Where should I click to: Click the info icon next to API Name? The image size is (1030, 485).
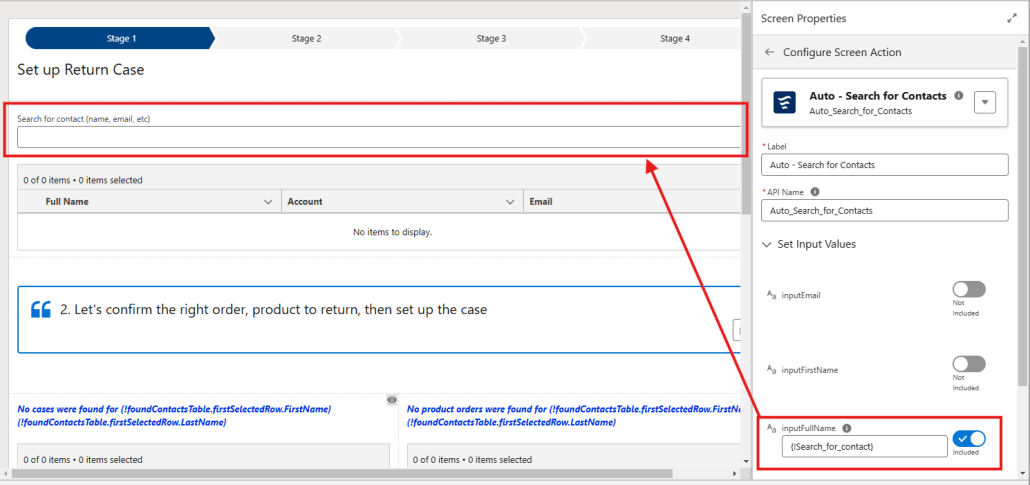(815, 191)
